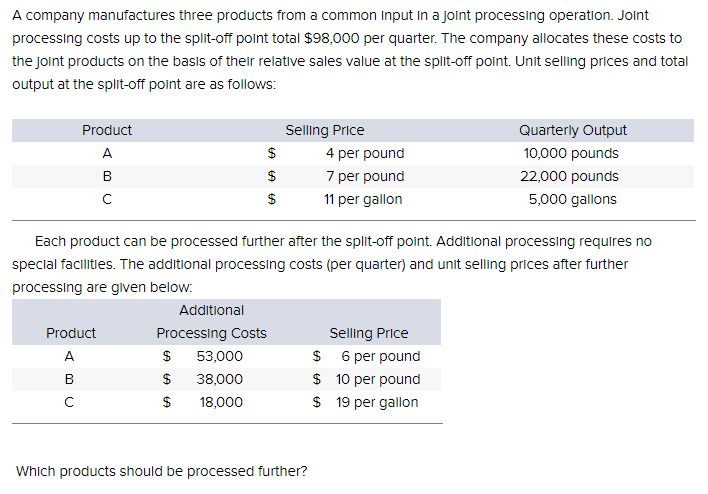Click the '6 per pound' further-processing price

[x=381, y=356]
